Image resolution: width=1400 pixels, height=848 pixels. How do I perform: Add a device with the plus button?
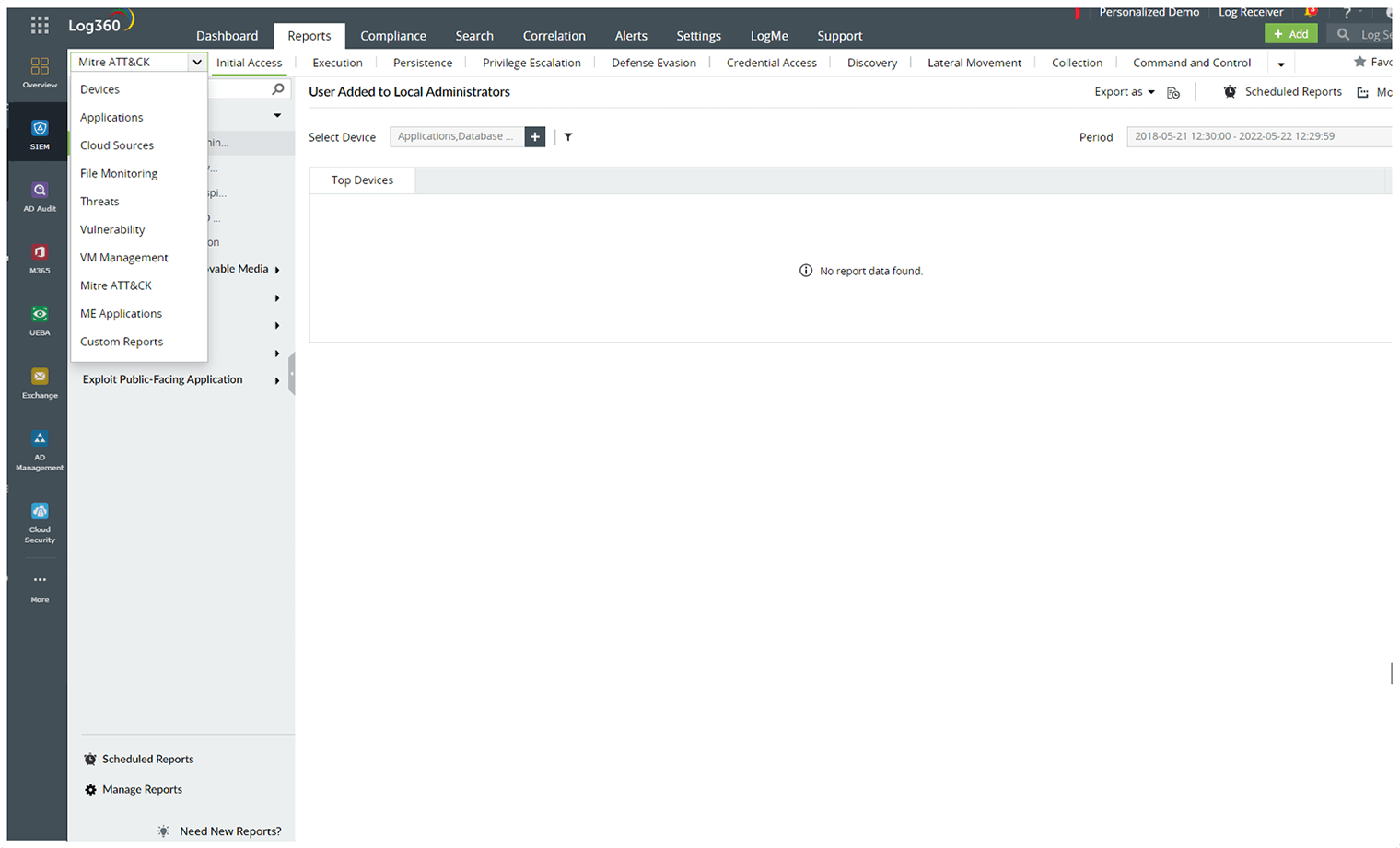point(535,136)
